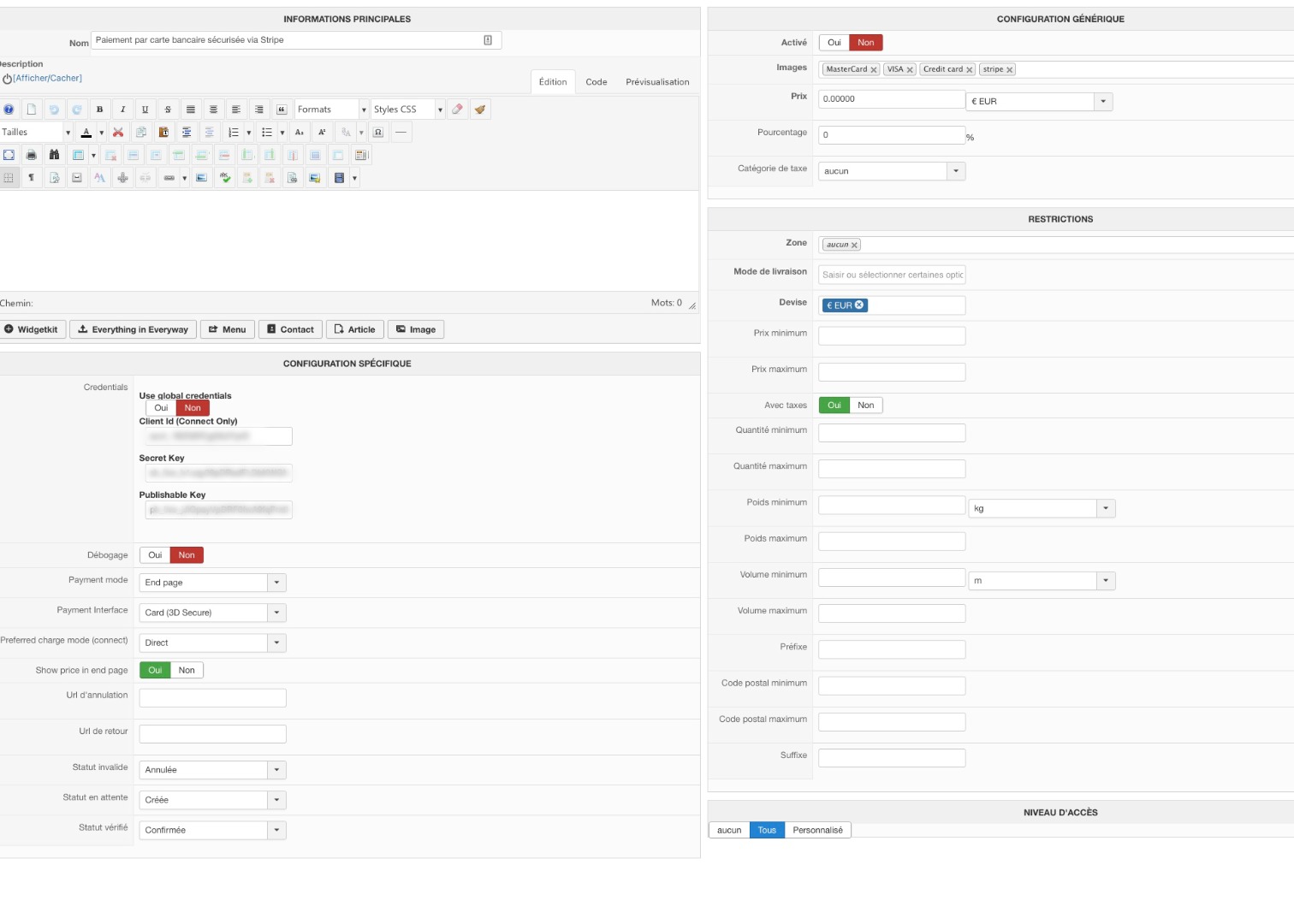Image resolution: width=1294 pixels, height=924 pixels.
Task: Turn on Débogage with Oui
Action: tap(155, 555)
